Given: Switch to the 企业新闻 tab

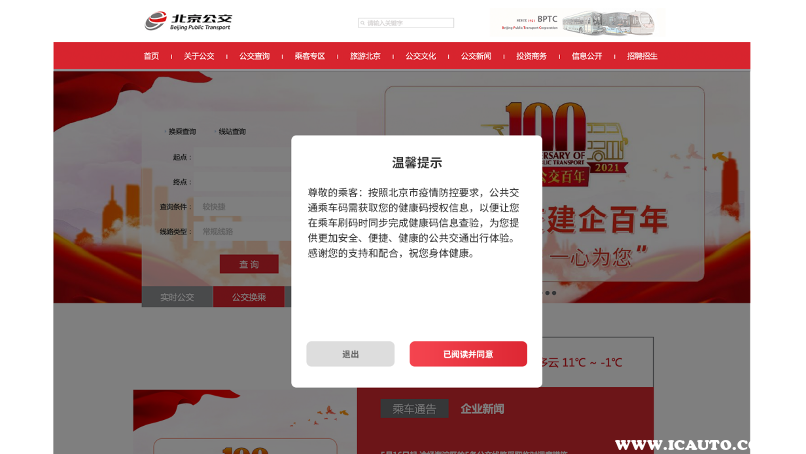Looking at the screenshot, I should coord(482,409).
